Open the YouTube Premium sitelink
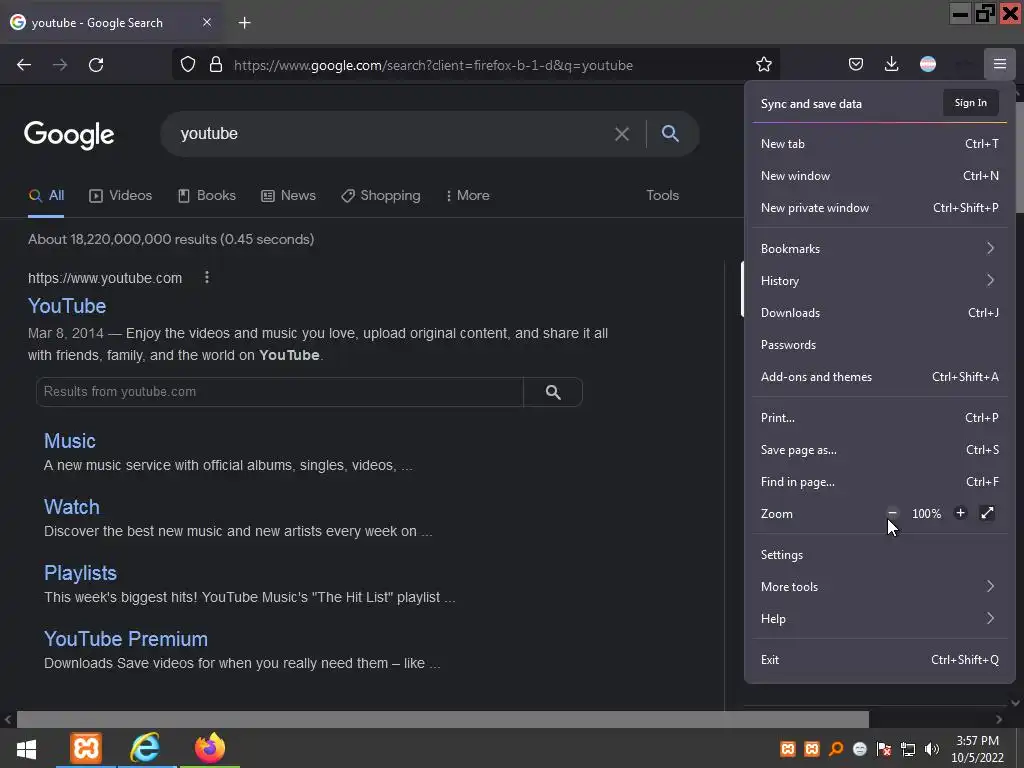1024x768 pixels. click(126, 639)
